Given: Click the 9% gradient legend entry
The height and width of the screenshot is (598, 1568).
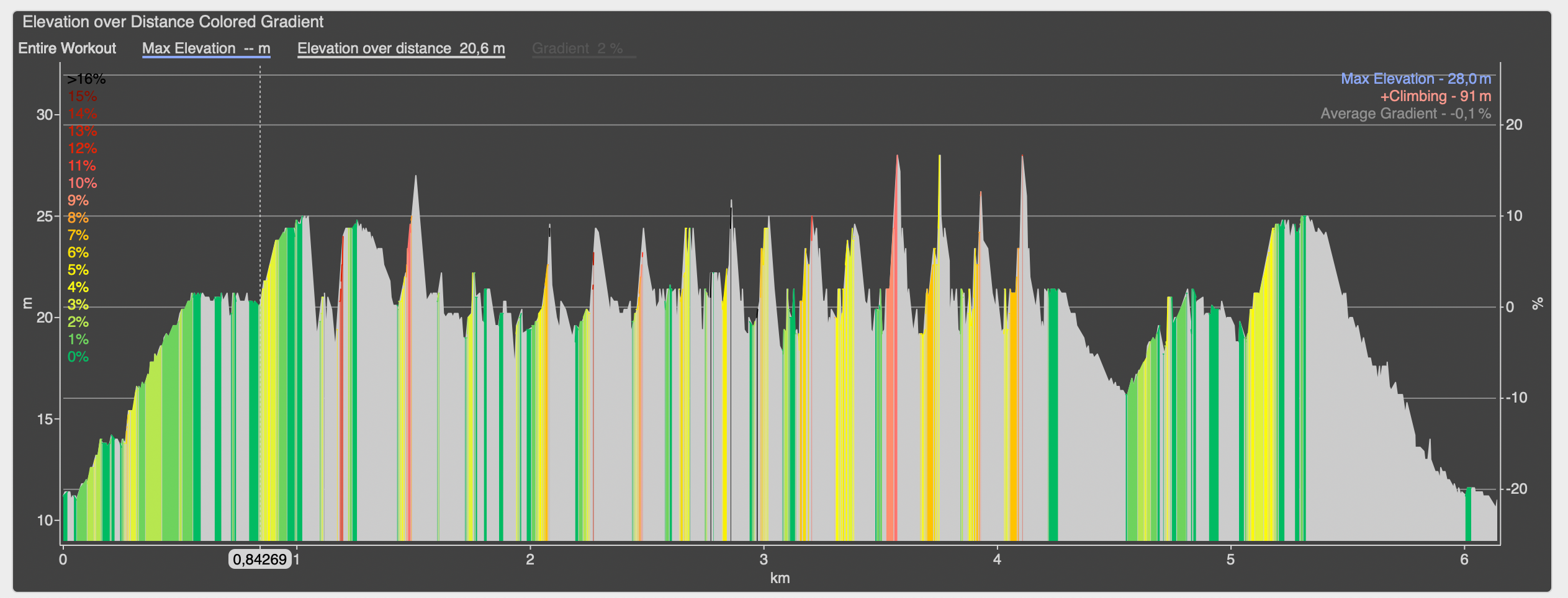Looking at the screenshot, I should coord(78,200).
